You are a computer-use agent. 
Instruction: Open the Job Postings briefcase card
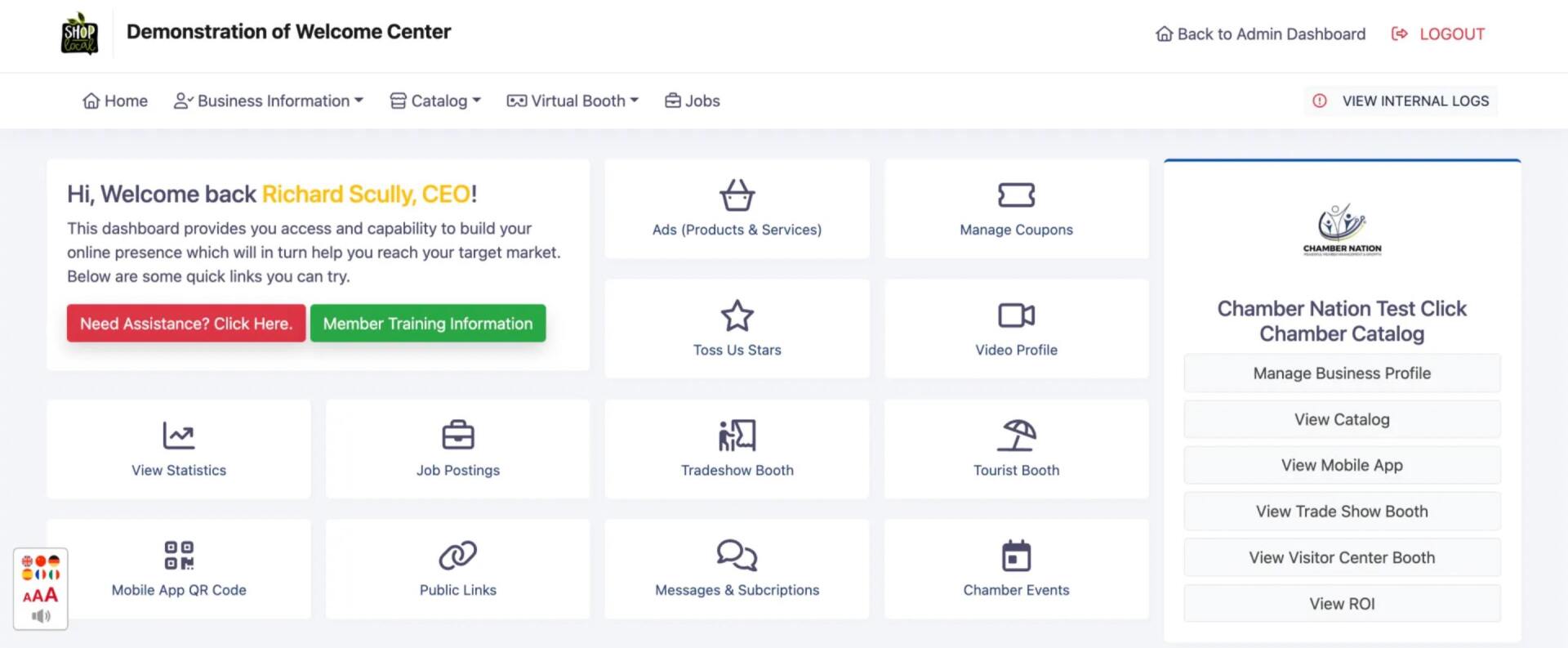pos(457,449)
